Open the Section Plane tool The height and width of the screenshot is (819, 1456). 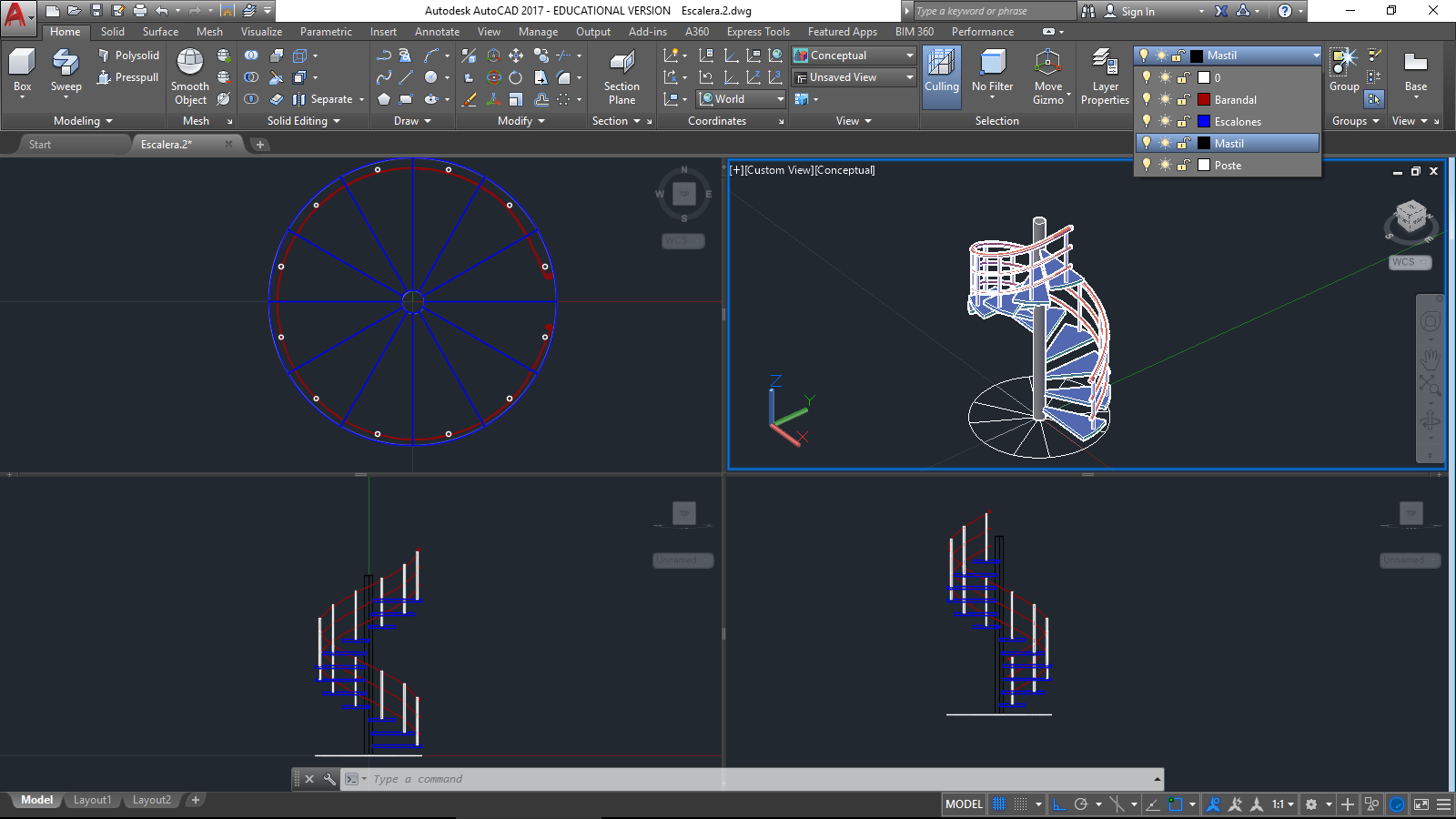pos(622,64)
